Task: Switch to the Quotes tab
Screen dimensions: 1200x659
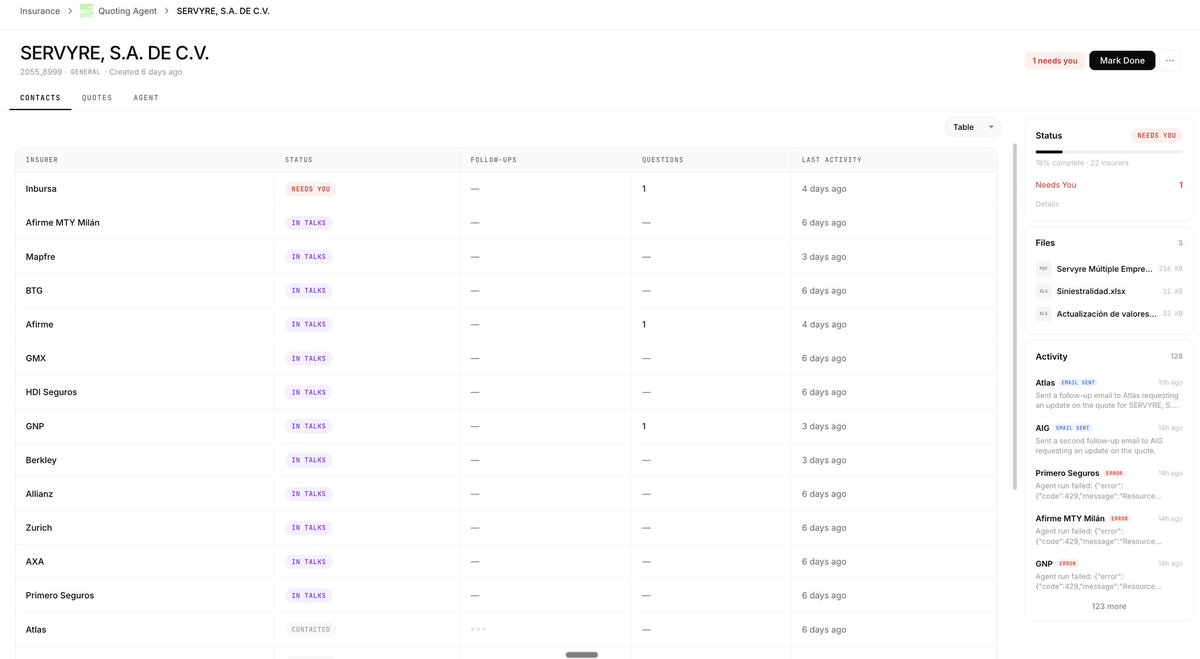Action: [x=97, y=98]
